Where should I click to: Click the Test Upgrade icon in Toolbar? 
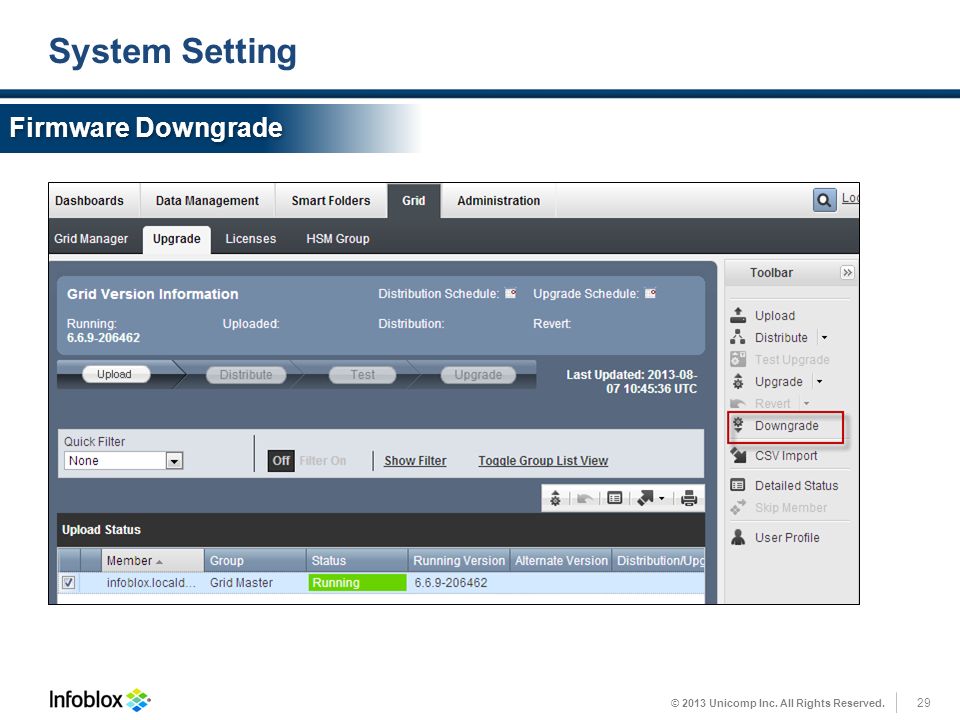coord(738,359)
